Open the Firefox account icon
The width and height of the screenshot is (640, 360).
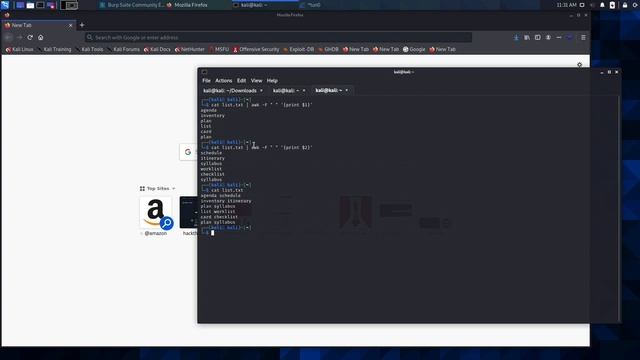click(548, 37)
